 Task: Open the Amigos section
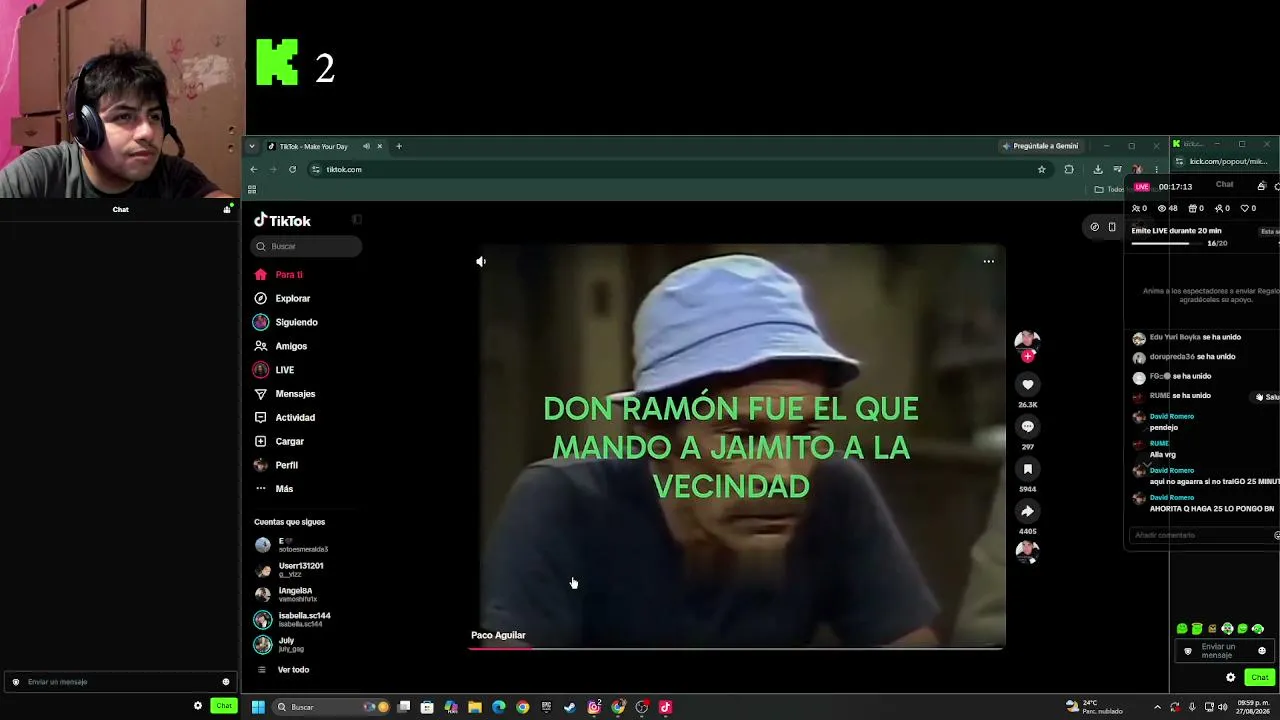click(281, 346)
